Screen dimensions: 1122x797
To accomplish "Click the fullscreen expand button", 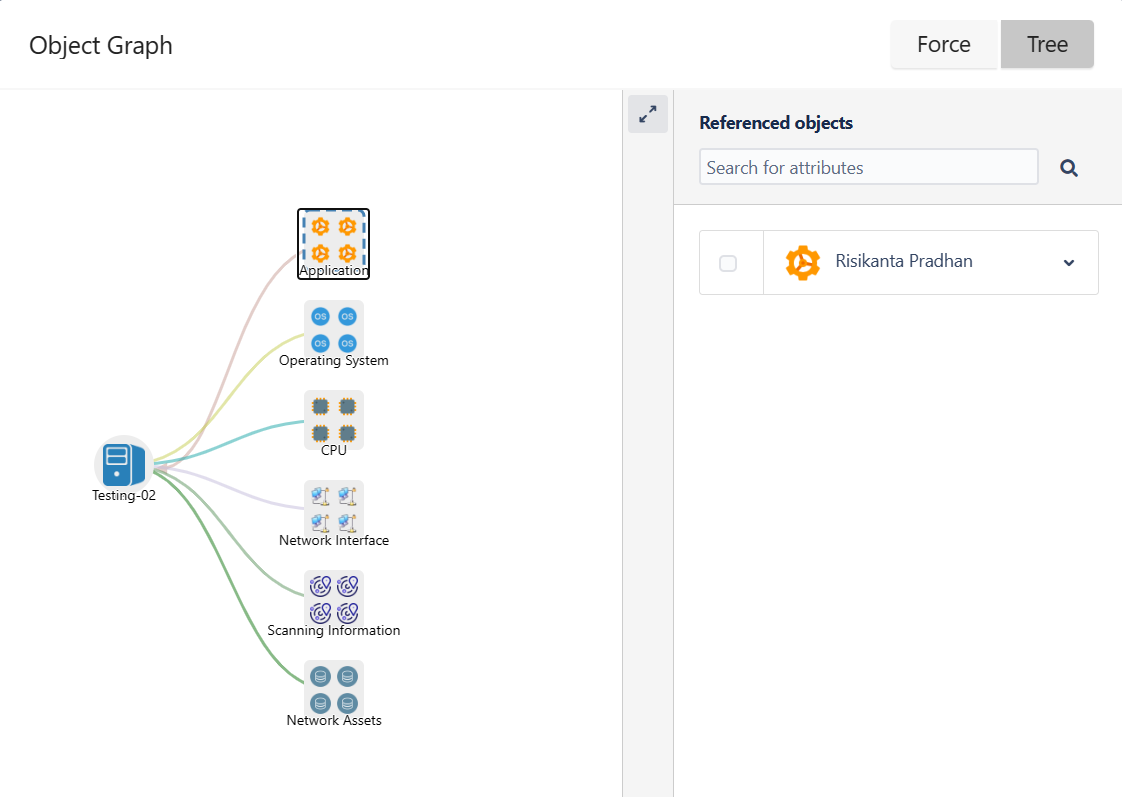I will point(647,114).
